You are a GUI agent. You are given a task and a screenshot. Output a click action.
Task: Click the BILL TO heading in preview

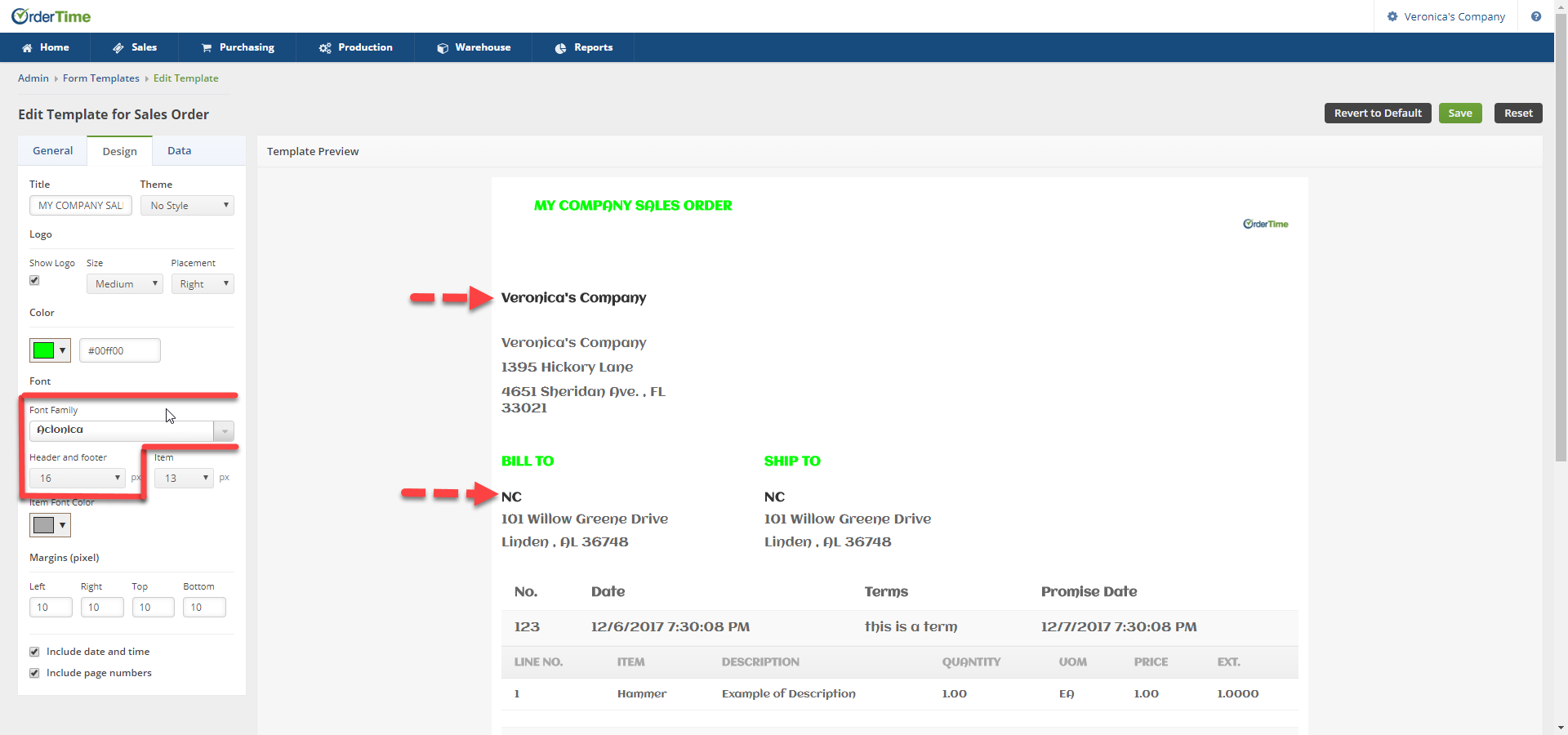528,461
